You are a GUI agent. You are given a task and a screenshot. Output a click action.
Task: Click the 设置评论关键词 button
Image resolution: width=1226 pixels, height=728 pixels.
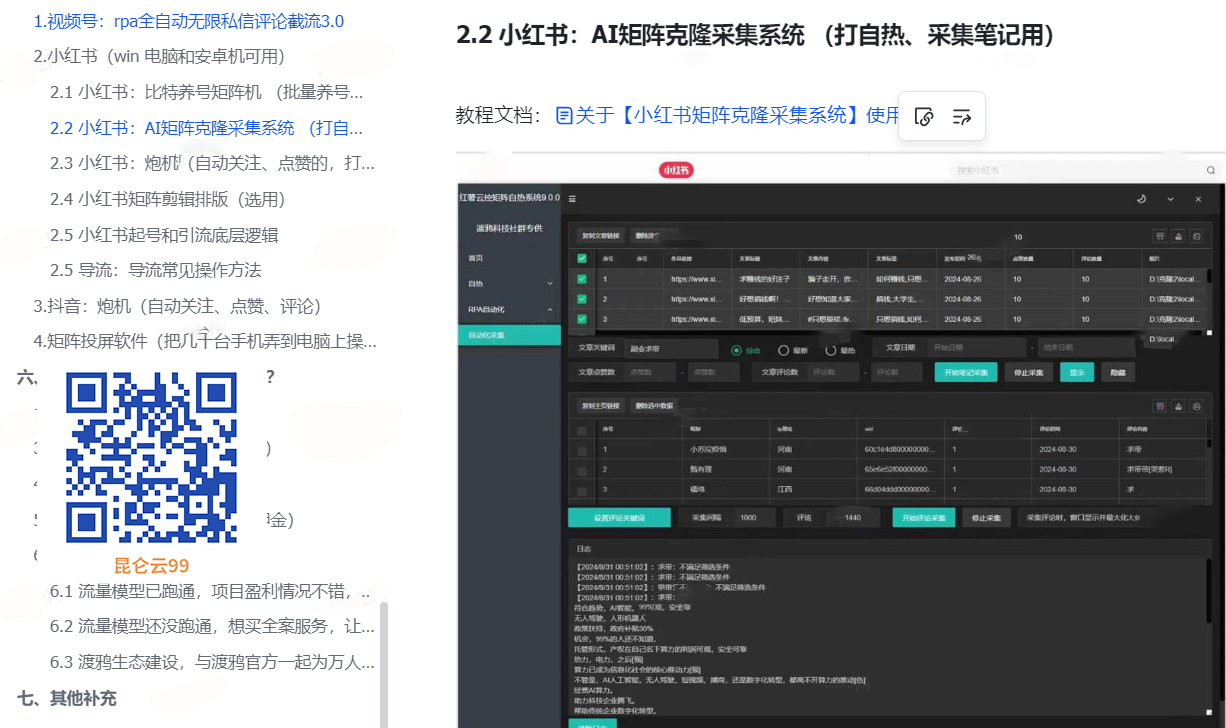[x=620, y=518]
